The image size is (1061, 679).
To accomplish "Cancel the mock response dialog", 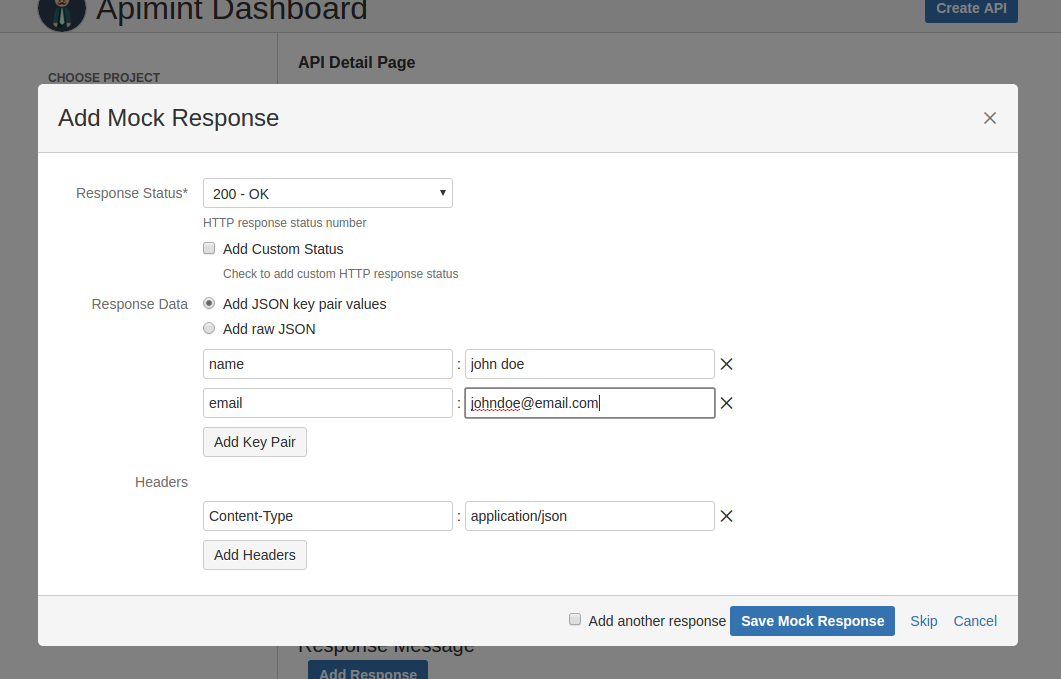I will pos(975,621).
